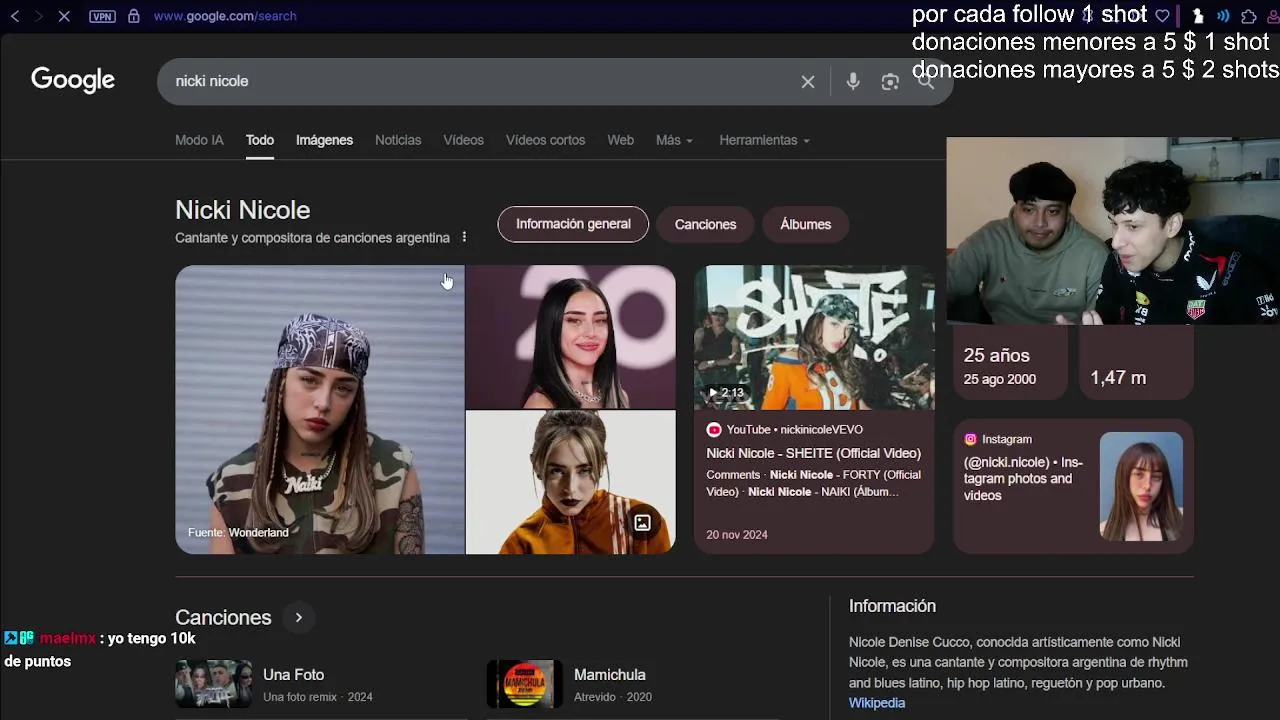Click the Nicki Nicole knowledge panel title
The width and height of the screenshot is (1280, 720).
[x=243, y=210]
